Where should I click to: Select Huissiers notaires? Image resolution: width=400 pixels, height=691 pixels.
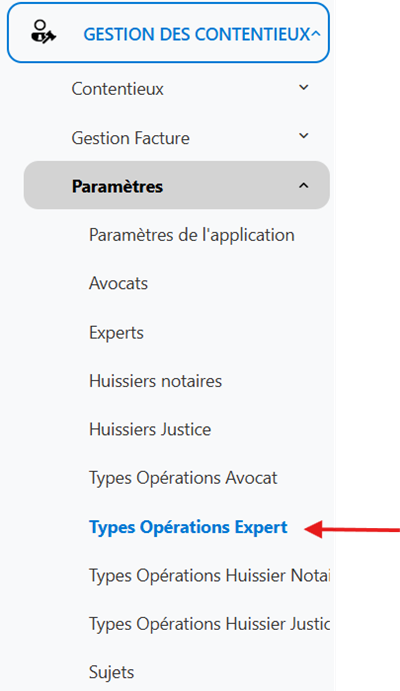(x=156, y=381)
